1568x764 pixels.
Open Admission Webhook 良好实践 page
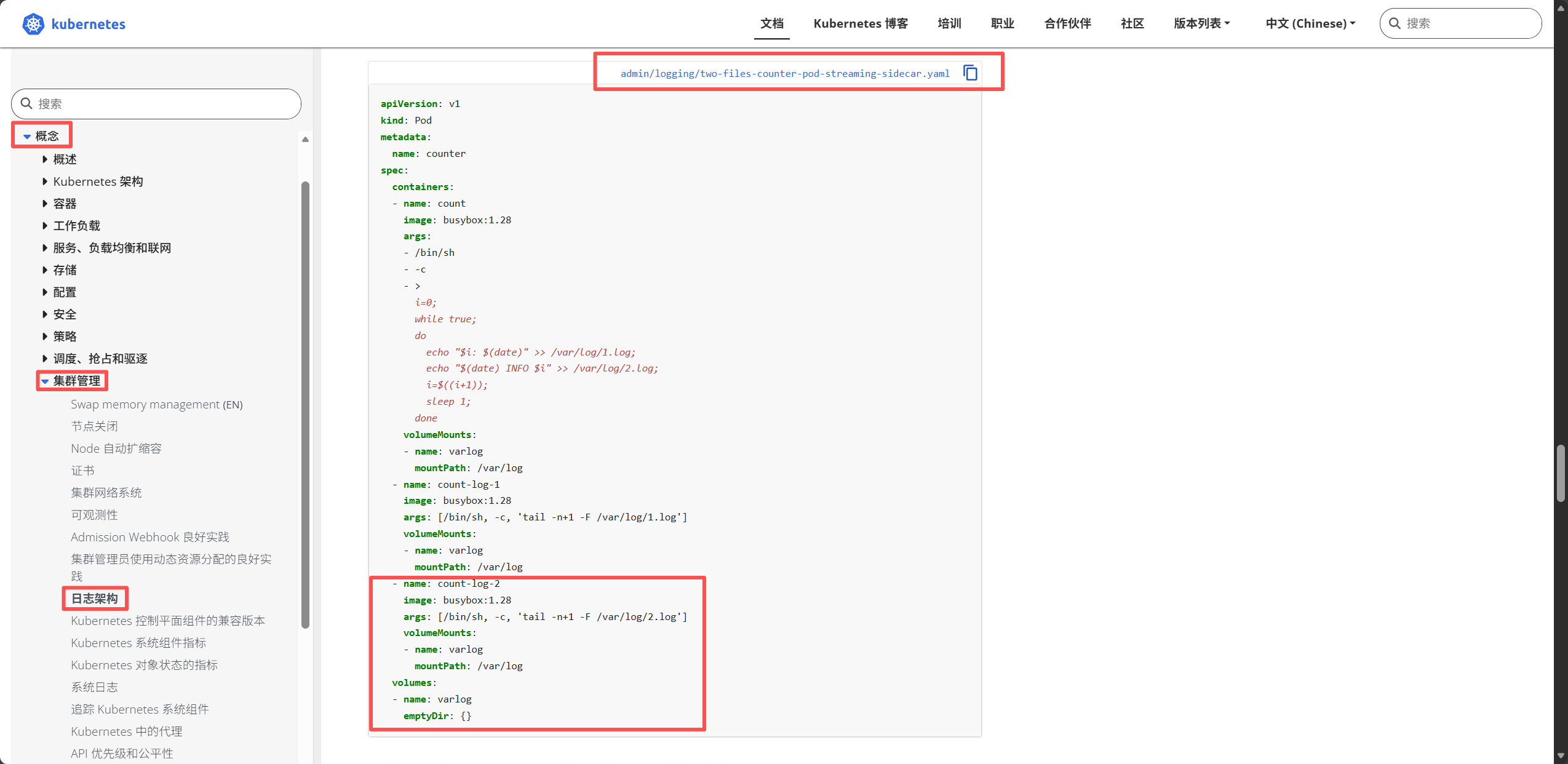pos(150,537)
